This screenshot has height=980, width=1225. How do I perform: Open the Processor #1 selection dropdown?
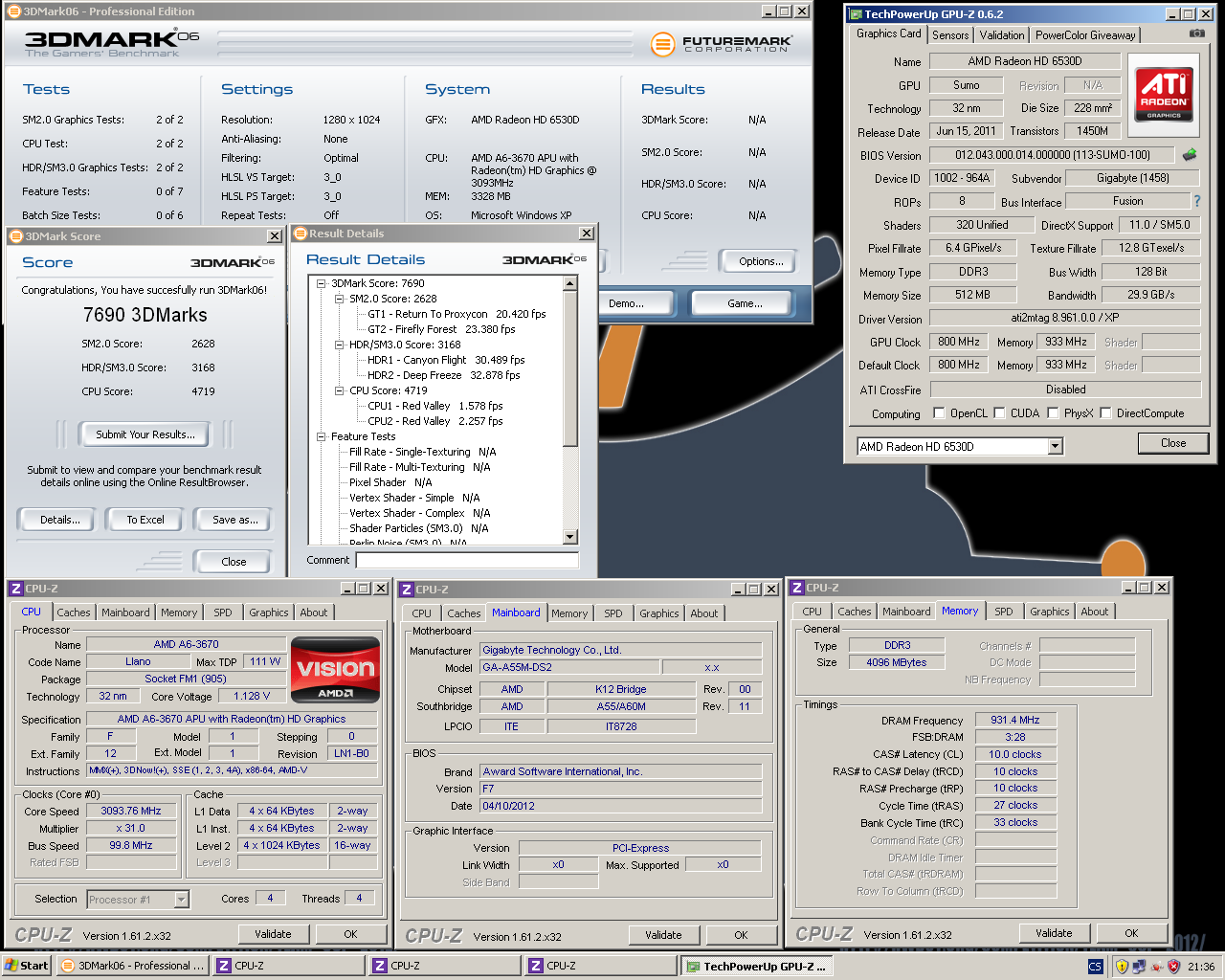point(181,900)
